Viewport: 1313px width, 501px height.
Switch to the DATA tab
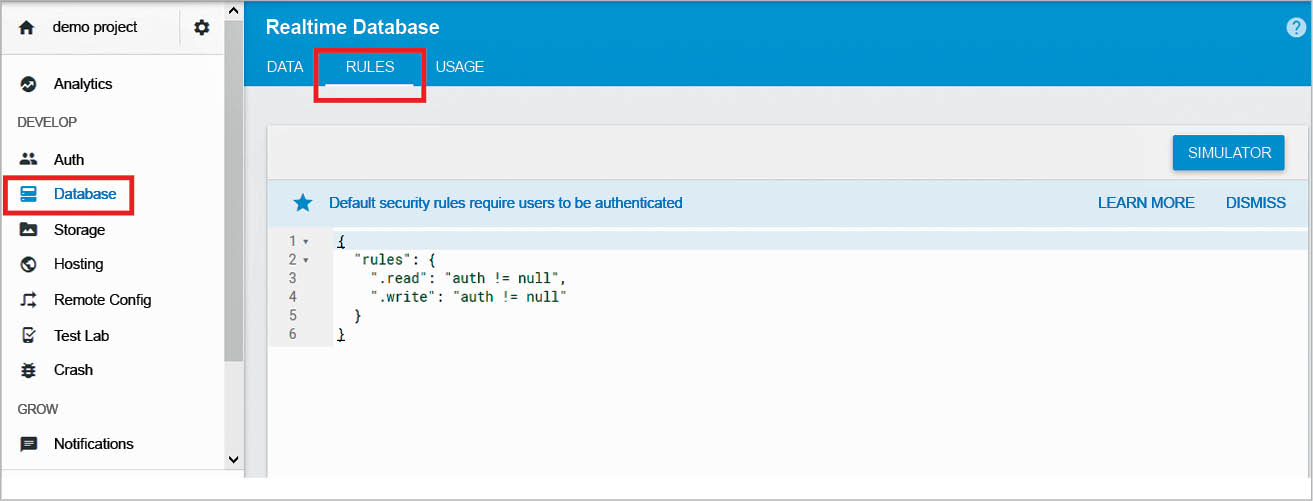click(x=285, y=67)
